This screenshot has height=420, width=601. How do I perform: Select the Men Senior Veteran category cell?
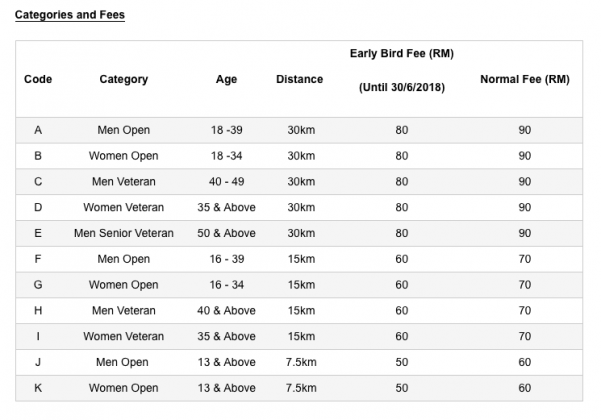coord(124,233)
